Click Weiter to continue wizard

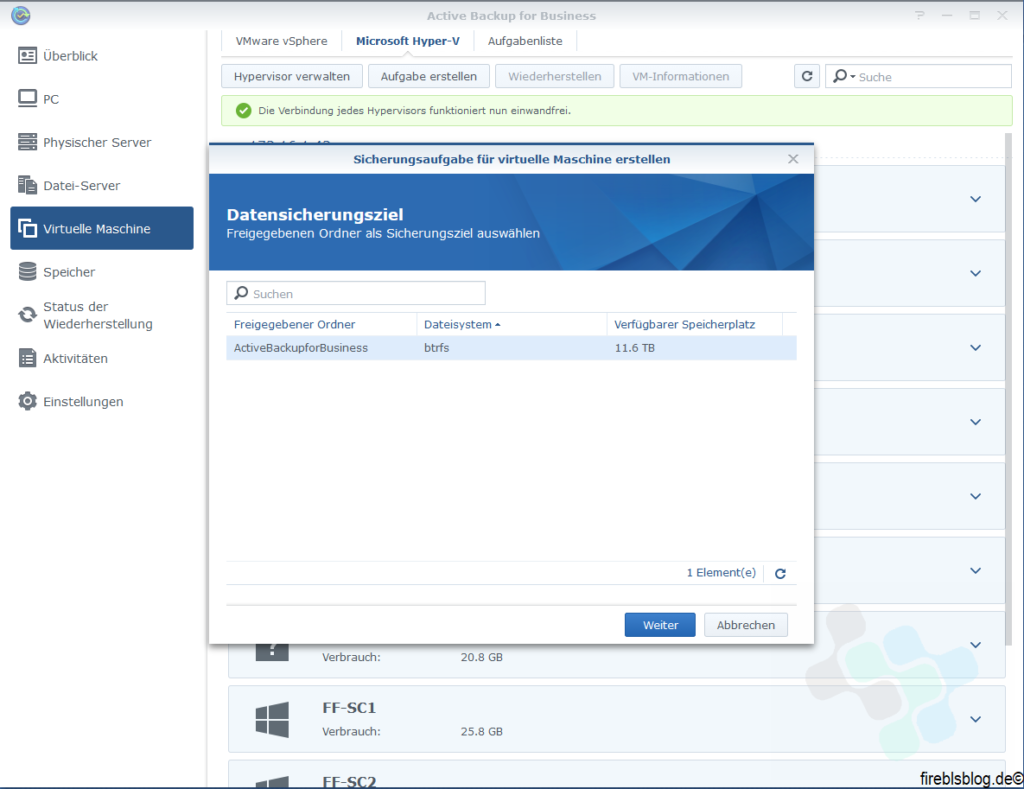pyautogui.click(x=660, y=625)
